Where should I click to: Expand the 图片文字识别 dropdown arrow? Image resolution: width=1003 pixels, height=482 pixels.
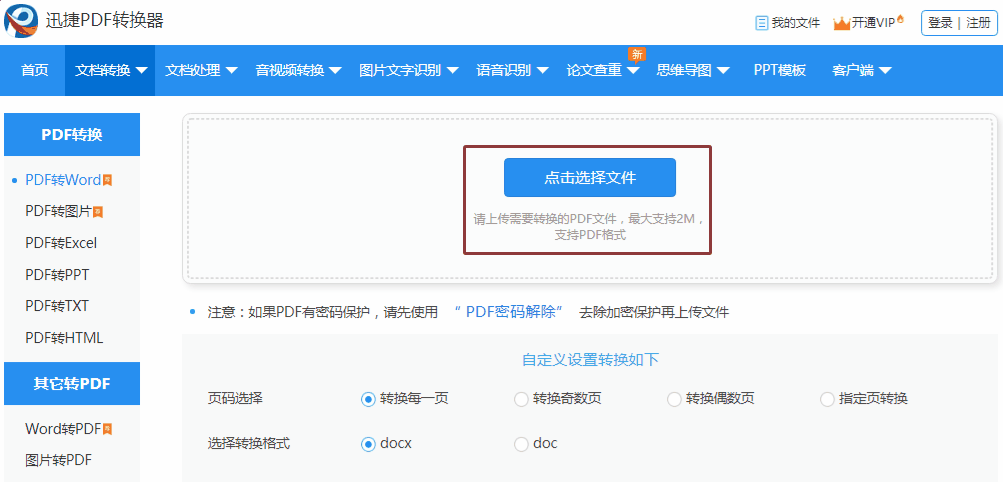[x=452, y=71]
